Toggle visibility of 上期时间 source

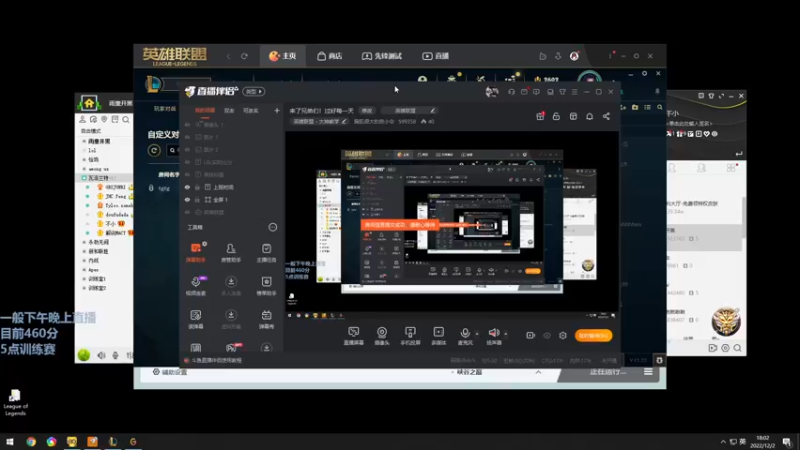(188, 187)
